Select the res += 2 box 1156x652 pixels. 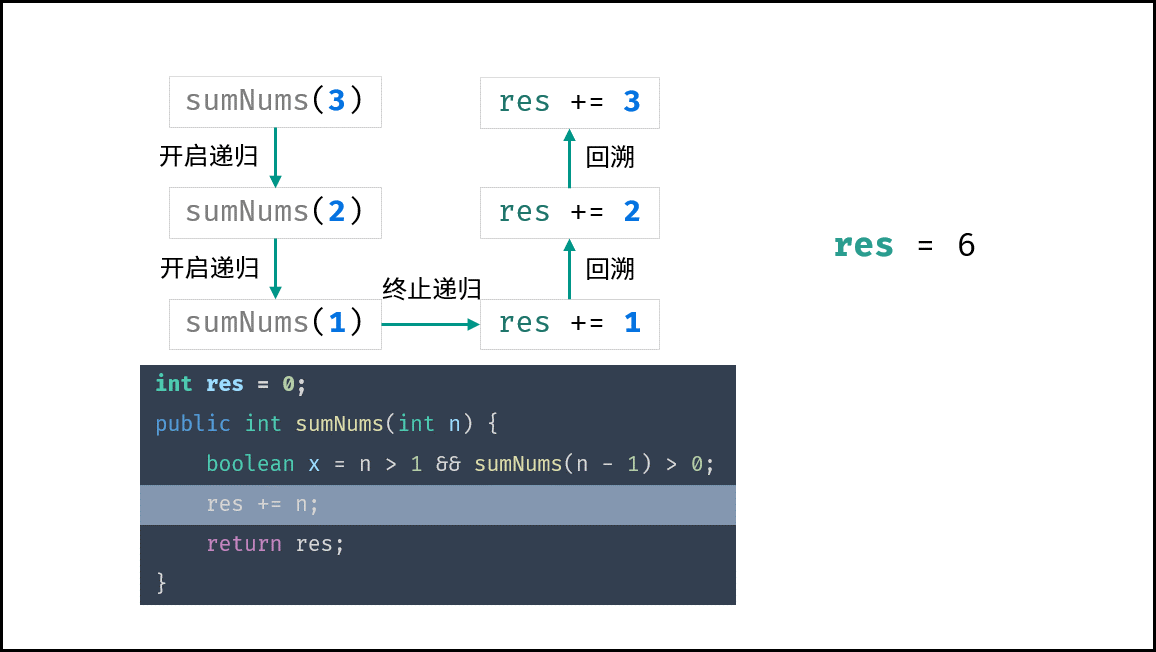(x=570, y=212)
